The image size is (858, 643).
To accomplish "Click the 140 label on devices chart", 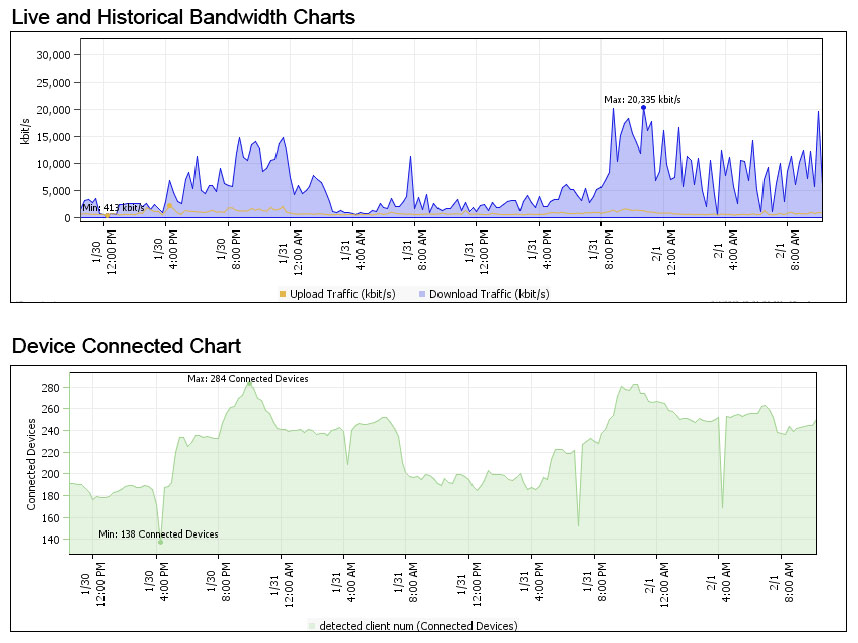I will (50, 540).
